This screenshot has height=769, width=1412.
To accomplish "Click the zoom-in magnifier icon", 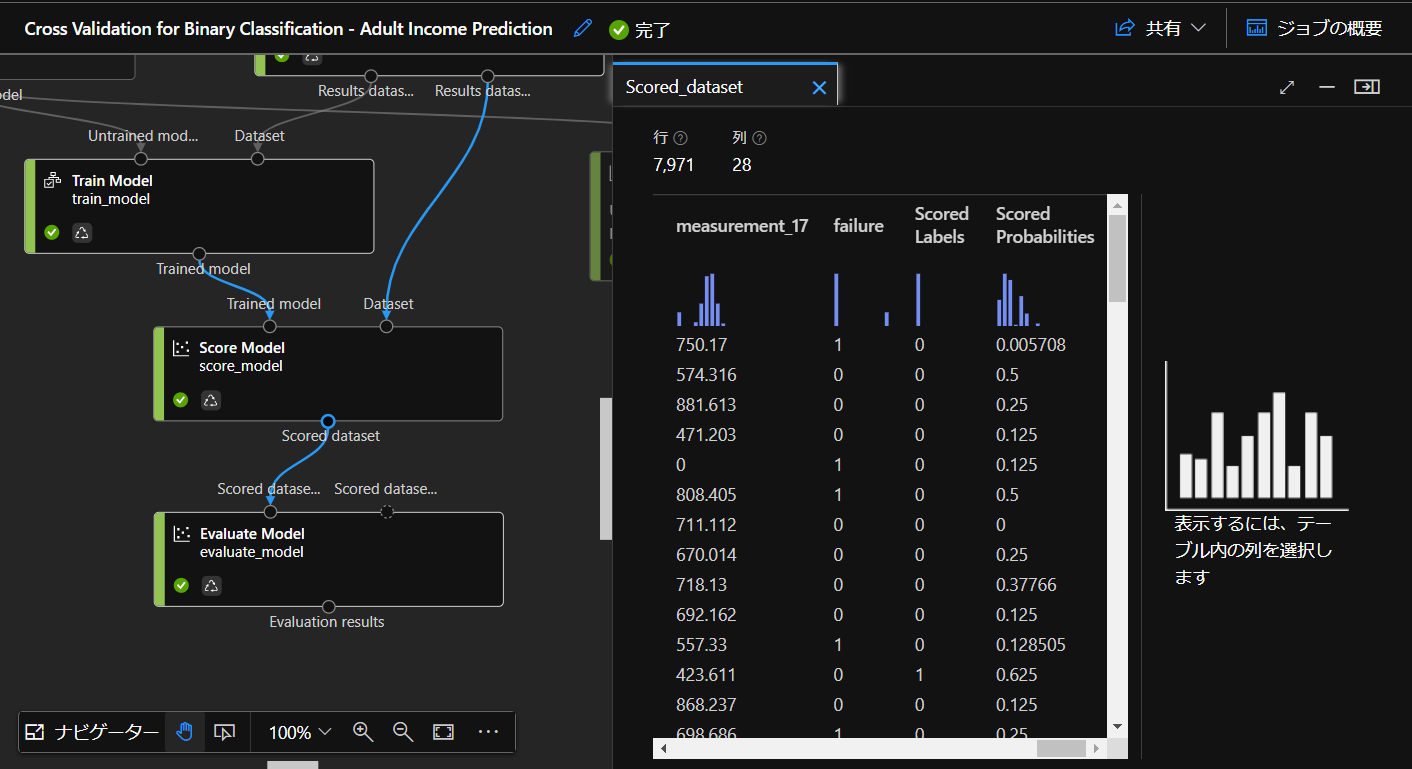I will coord(363,732).
